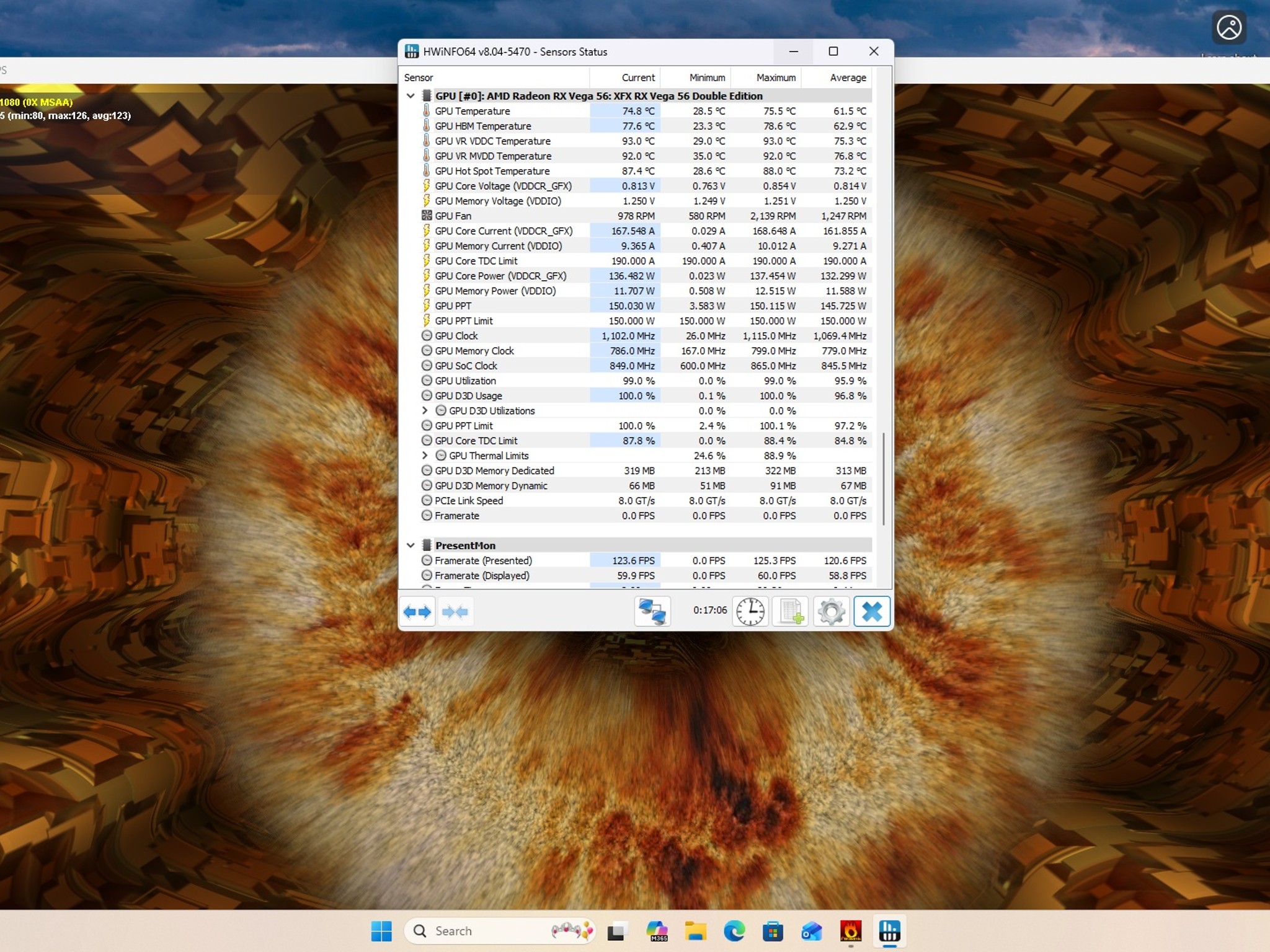Open sensor settings gear icon
This screenshot has width=1270, height=952.
click(831, 612)
